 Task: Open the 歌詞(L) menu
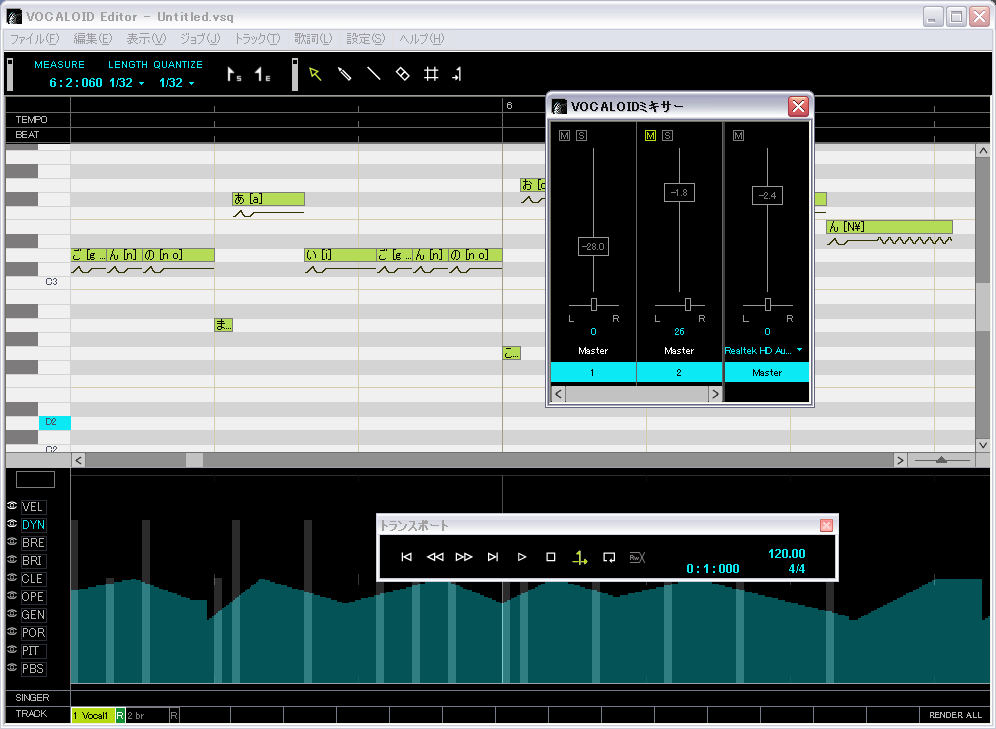(313, 39)
